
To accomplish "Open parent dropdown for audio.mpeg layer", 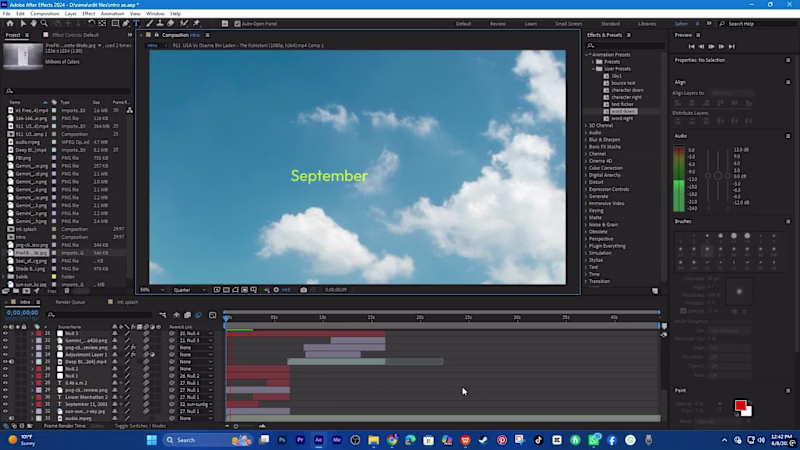I will tap(195, 418).
